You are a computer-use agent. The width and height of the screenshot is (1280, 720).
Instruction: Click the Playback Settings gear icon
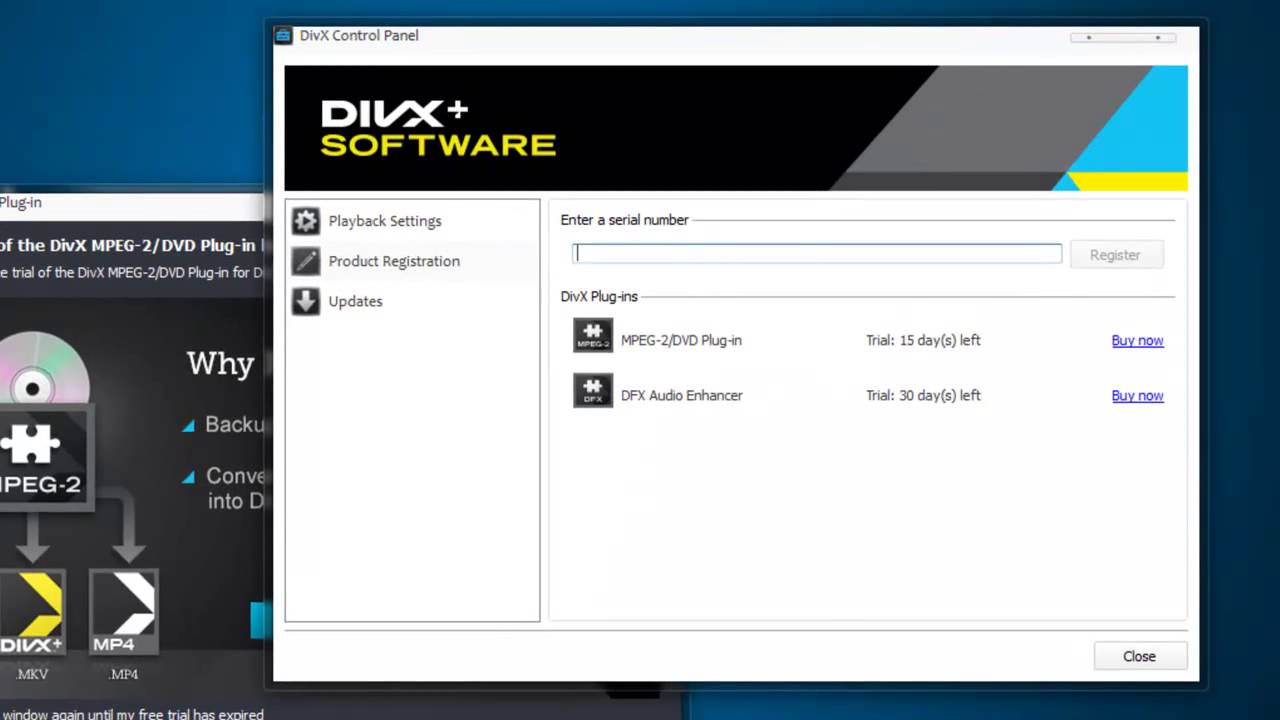(306, 221)
